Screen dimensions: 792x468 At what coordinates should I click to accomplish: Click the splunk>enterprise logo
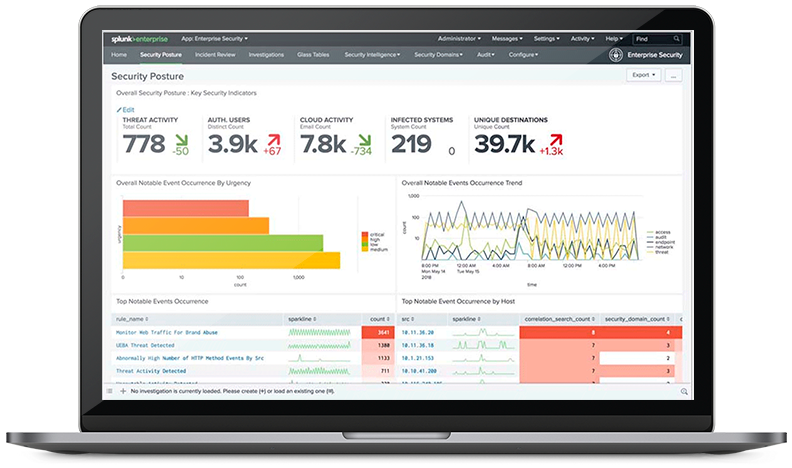139,39
